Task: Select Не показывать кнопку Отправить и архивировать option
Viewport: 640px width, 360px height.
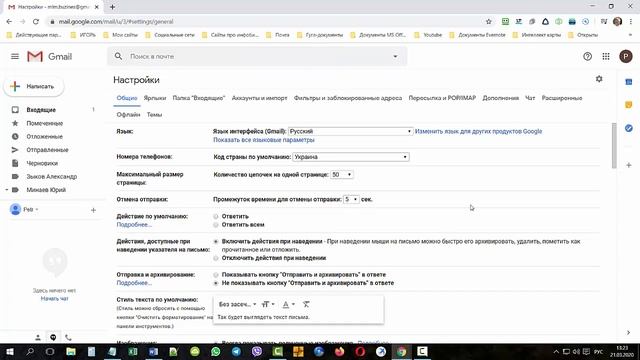Action: pyautogui.click(x=216, y=283)
